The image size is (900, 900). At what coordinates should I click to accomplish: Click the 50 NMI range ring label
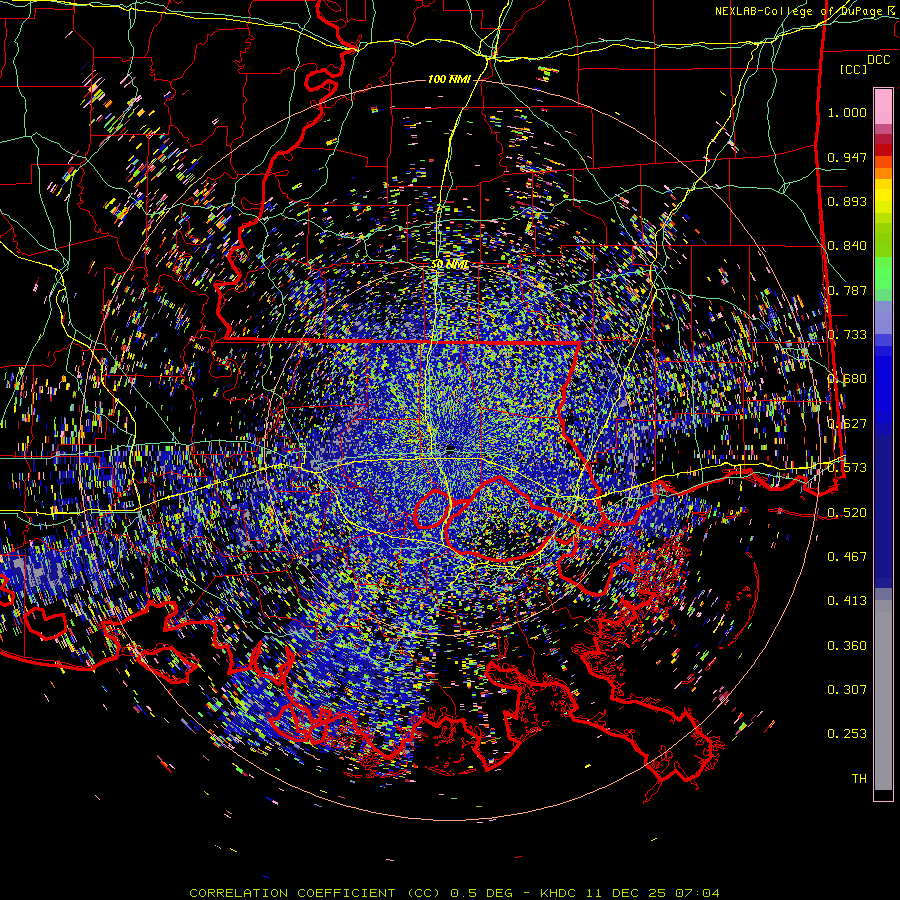click(x=449, y=265)
